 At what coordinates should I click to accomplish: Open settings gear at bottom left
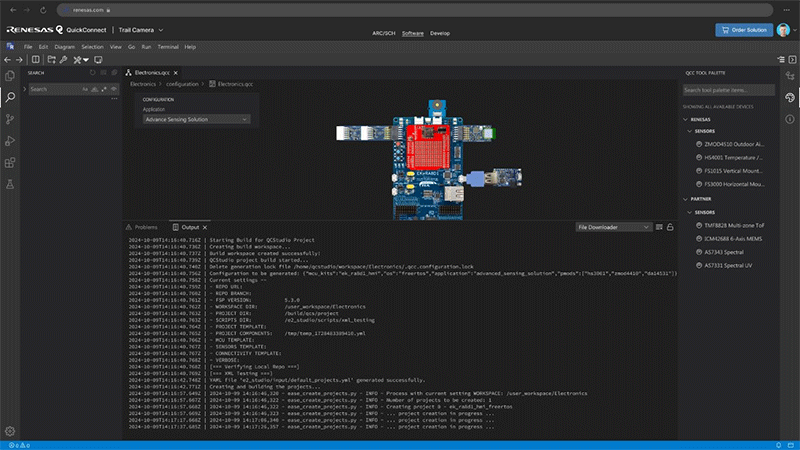tap(11, 431)
